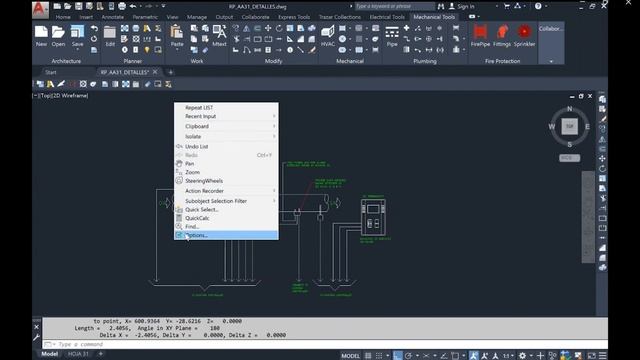Screen dimensions: 640x360
Task: Open the Edit tool in Planner panel
Action: click(x=110, y=33)
